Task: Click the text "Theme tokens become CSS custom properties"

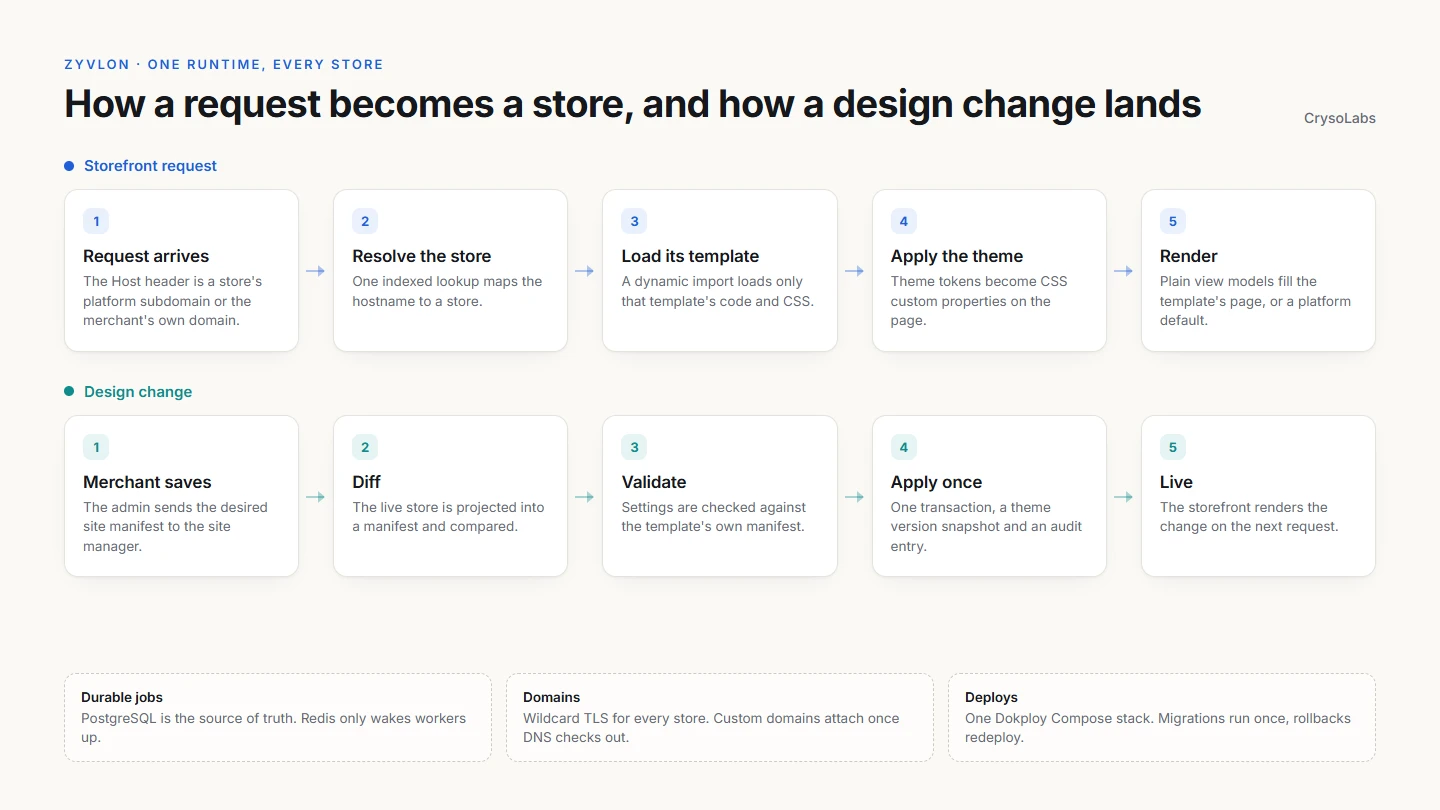Action: click(x=979, y=291)
